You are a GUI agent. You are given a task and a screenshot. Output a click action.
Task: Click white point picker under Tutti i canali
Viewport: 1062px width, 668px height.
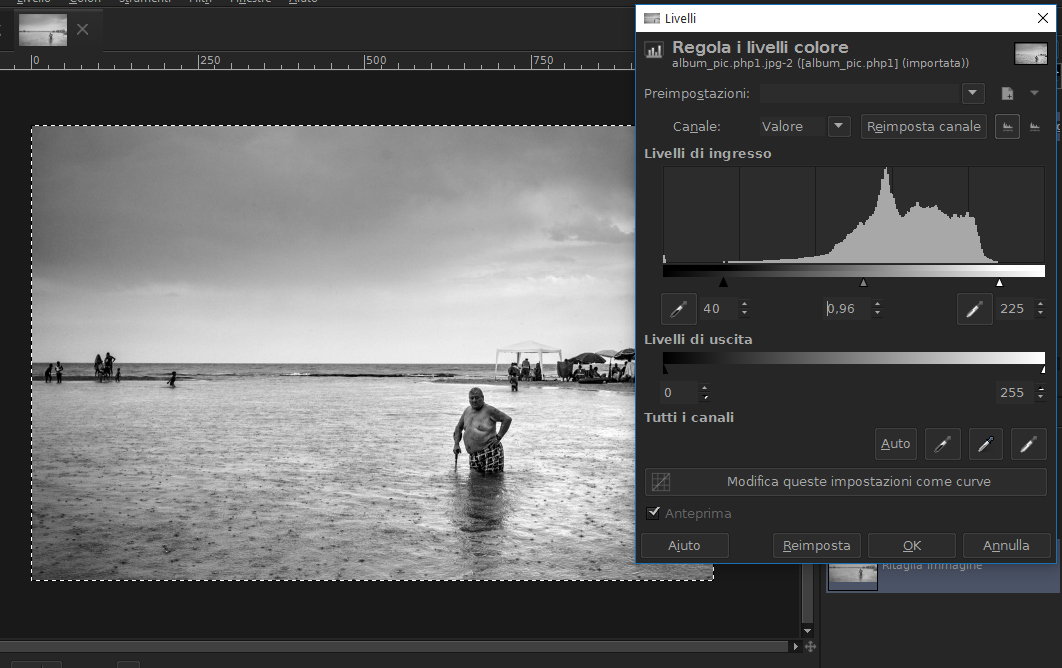tap(1028, 444)
